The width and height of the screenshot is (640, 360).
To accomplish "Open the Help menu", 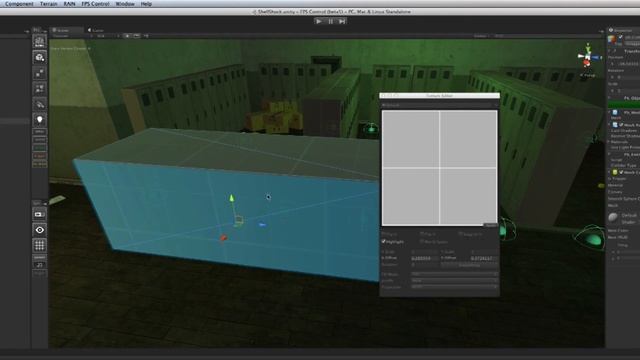I will pyautogui.click(x=146, y=4).
